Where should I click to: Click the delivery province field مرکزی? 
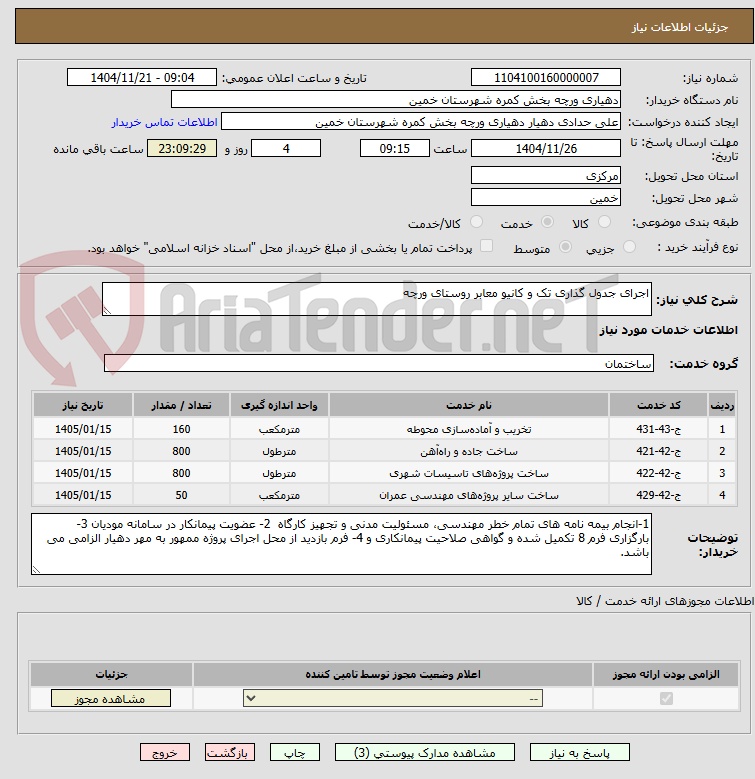(x=546, y=175)
